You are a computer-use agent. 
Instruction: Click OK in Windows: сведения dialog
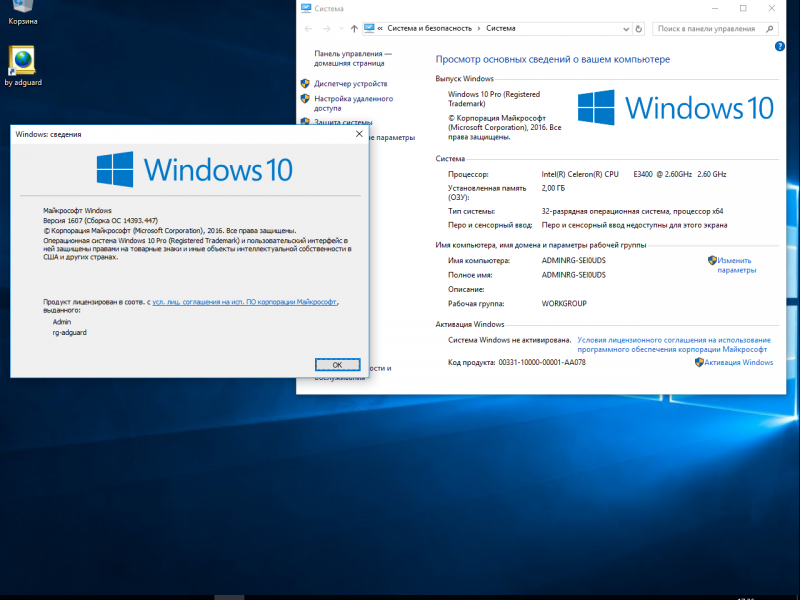click(337, 365)
